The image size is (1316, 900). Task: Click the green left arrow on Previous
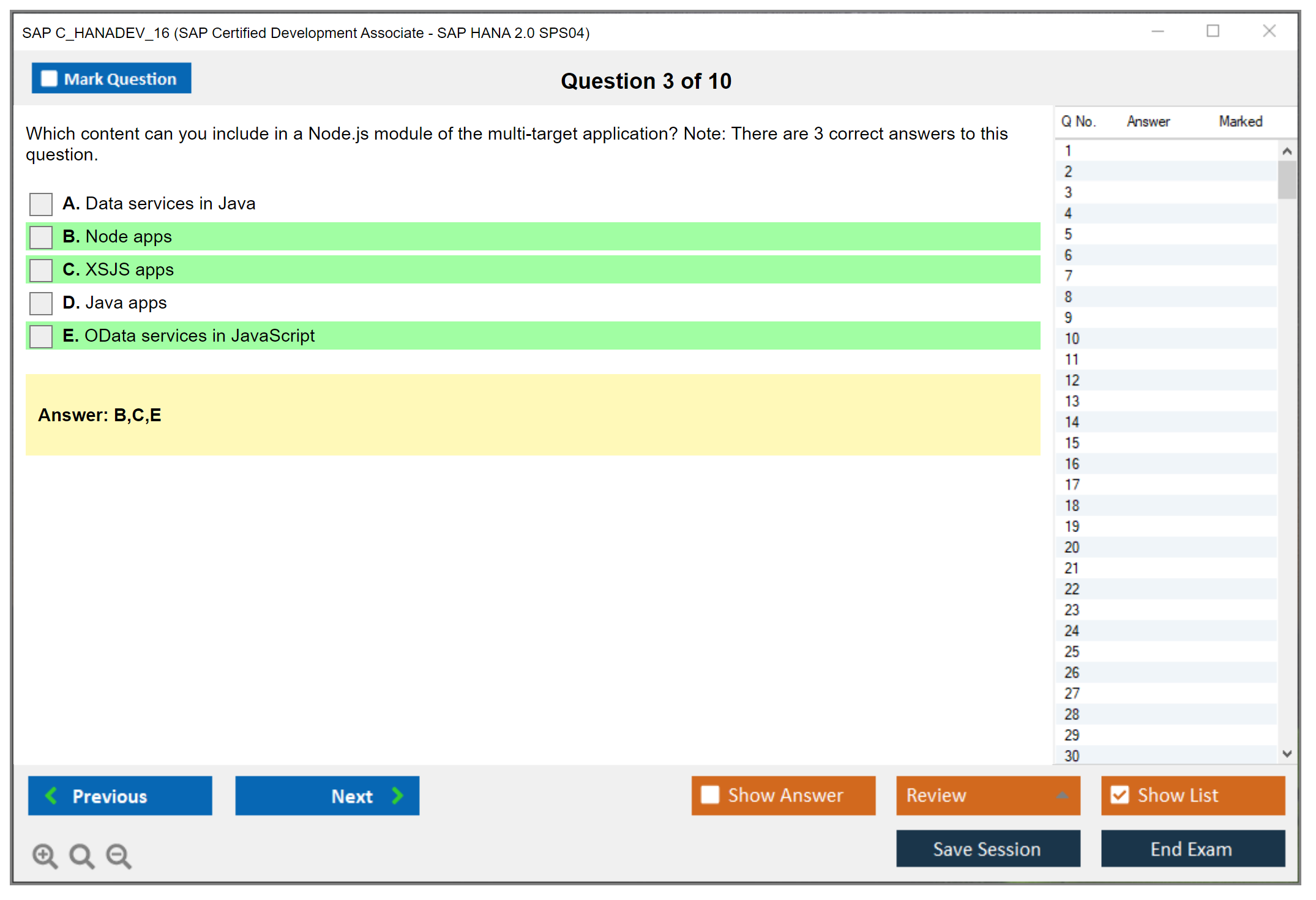tap(51, 795)
